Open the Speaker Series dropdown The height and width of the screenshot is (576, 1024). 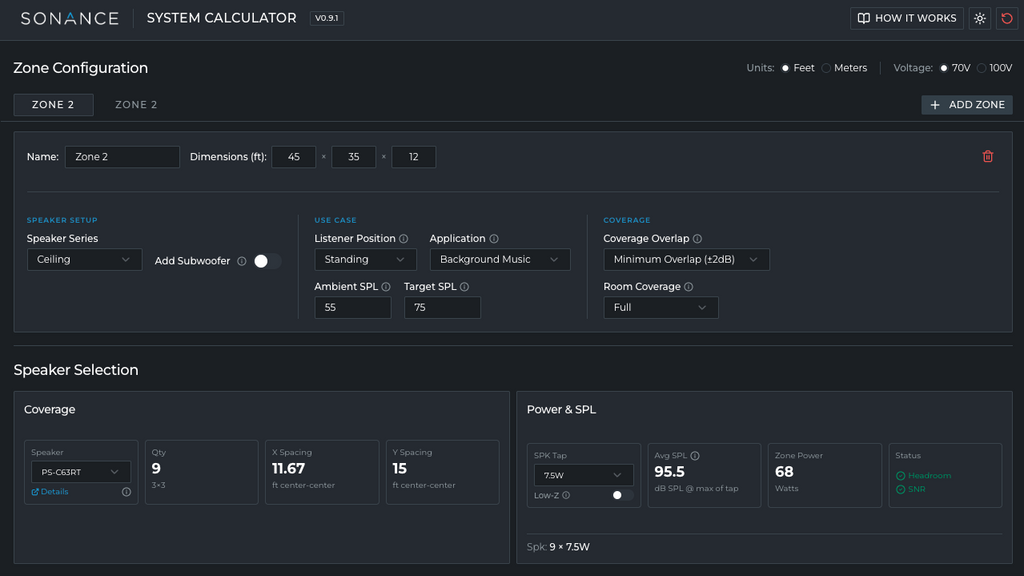pos(84,259)
